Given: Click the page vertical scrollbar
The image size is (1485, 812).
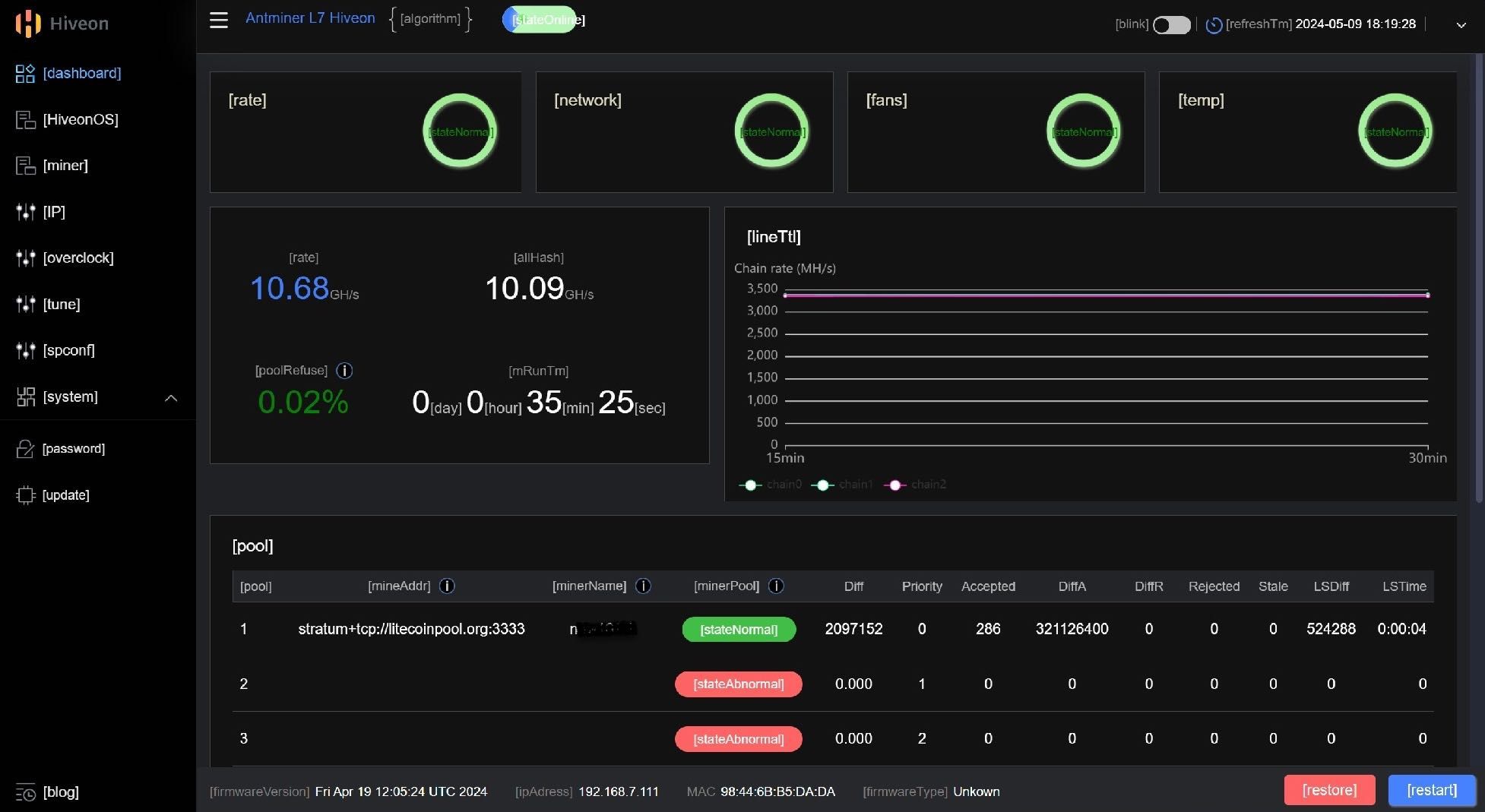Looking at the screenshot, I should [x=1479, y=277].
